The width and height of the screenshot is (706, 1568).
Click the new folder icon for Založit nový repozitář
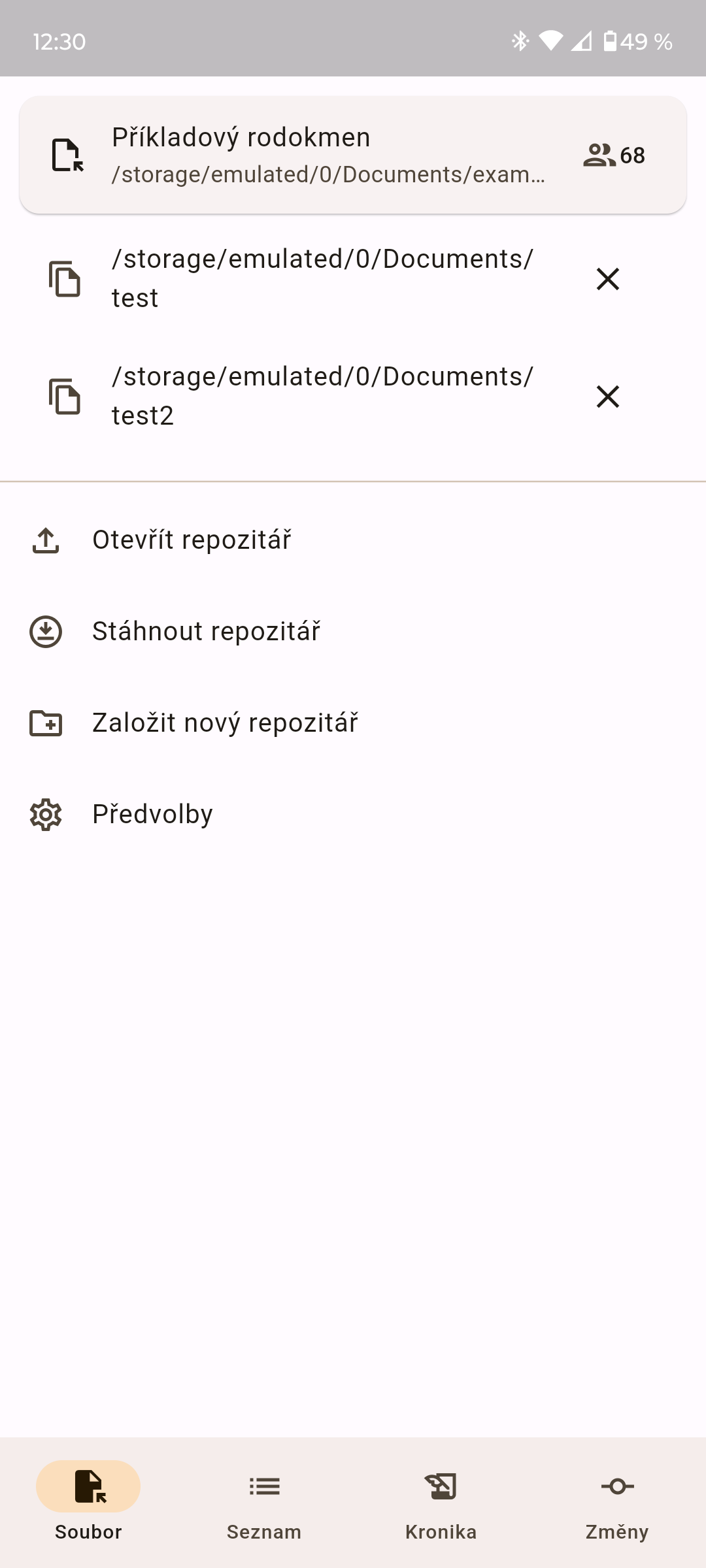tap(46, 723)
